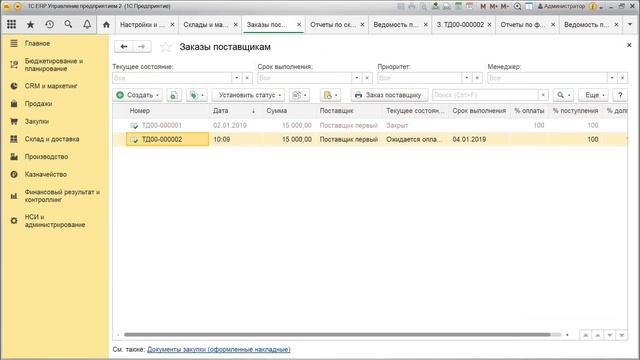The height and width of the screenshot is (360, 640).
Task: Open the Еще menu dropdown
Action: click(x=594, y=95)
